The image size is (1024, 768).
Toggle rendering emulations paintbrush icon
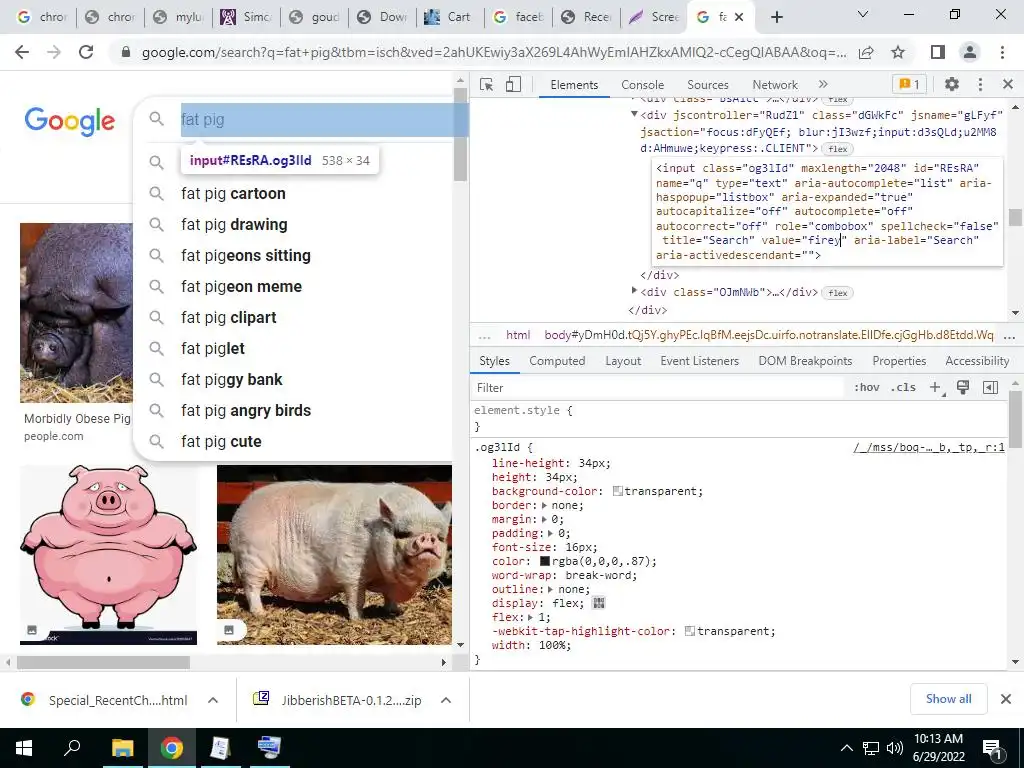point(963,387)
